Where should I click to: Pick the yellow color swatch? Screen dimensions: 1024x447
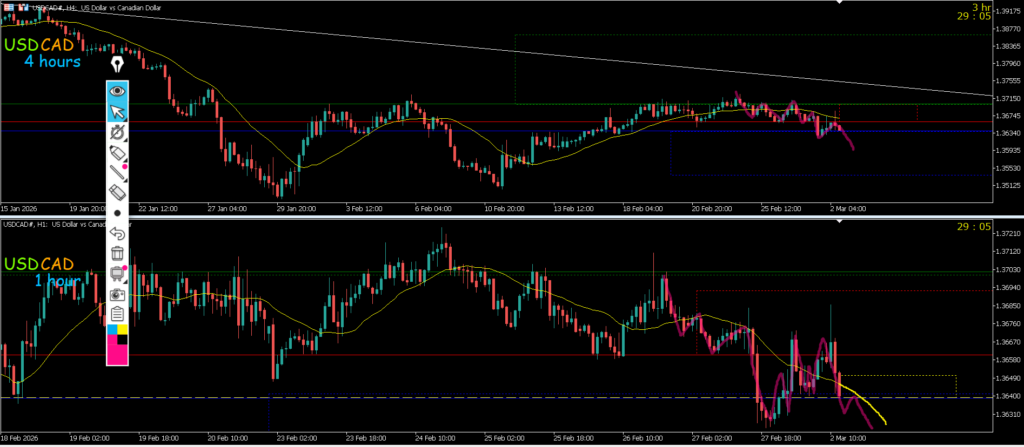(123, 329)
